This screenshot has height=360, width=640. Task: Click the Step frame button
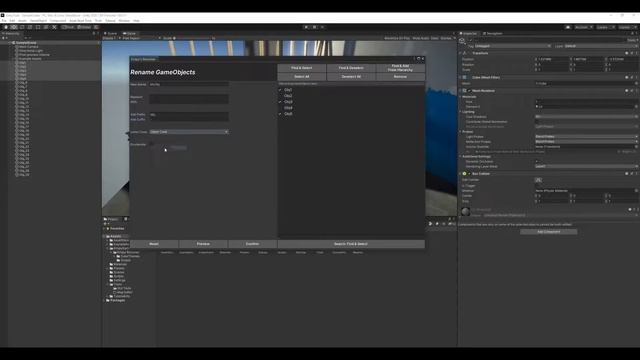(x=322, y=27)
